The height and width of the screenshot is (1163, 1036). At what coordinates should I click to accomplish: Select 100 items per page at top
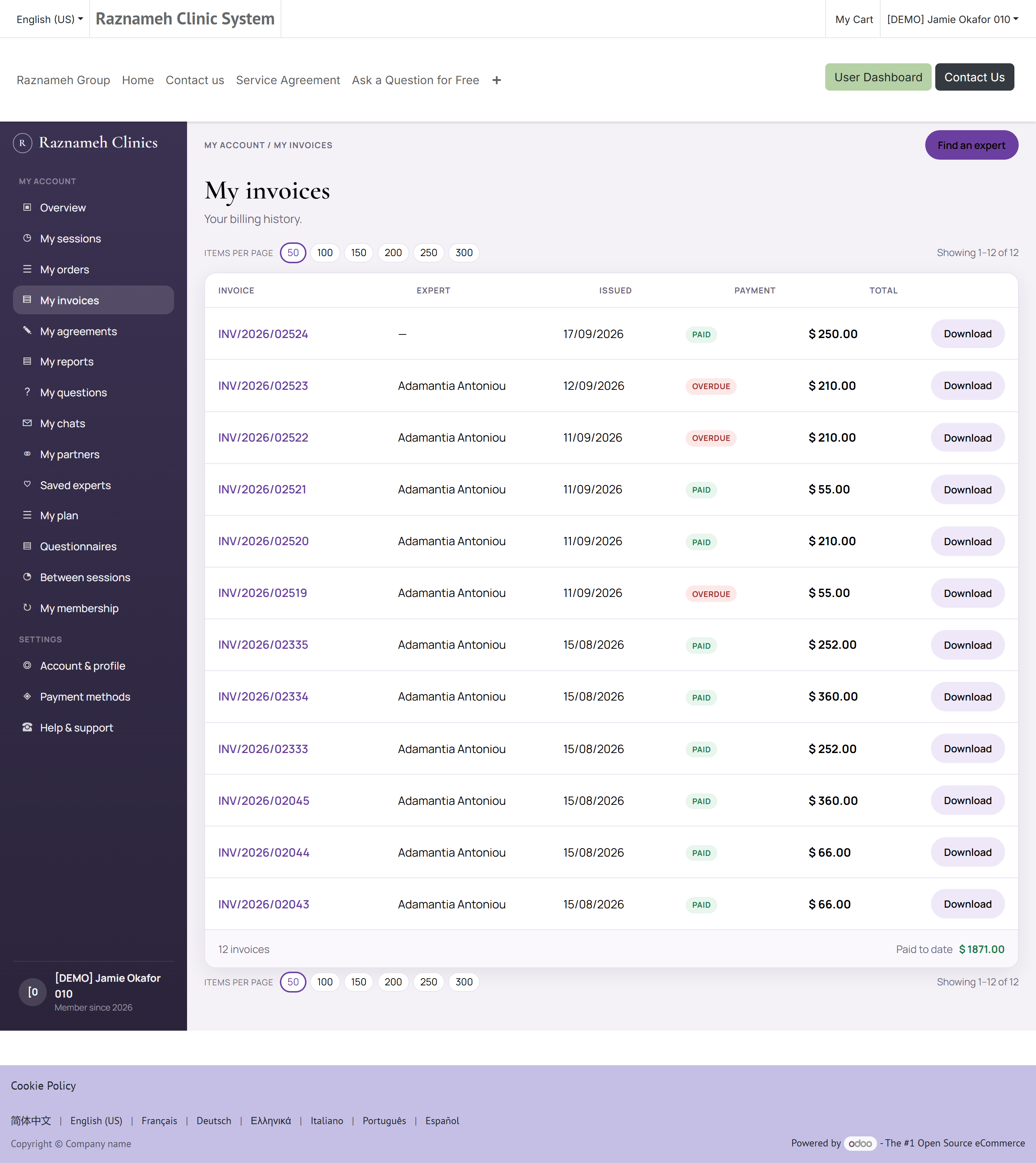pyautogui.click(x=325, y=252)
